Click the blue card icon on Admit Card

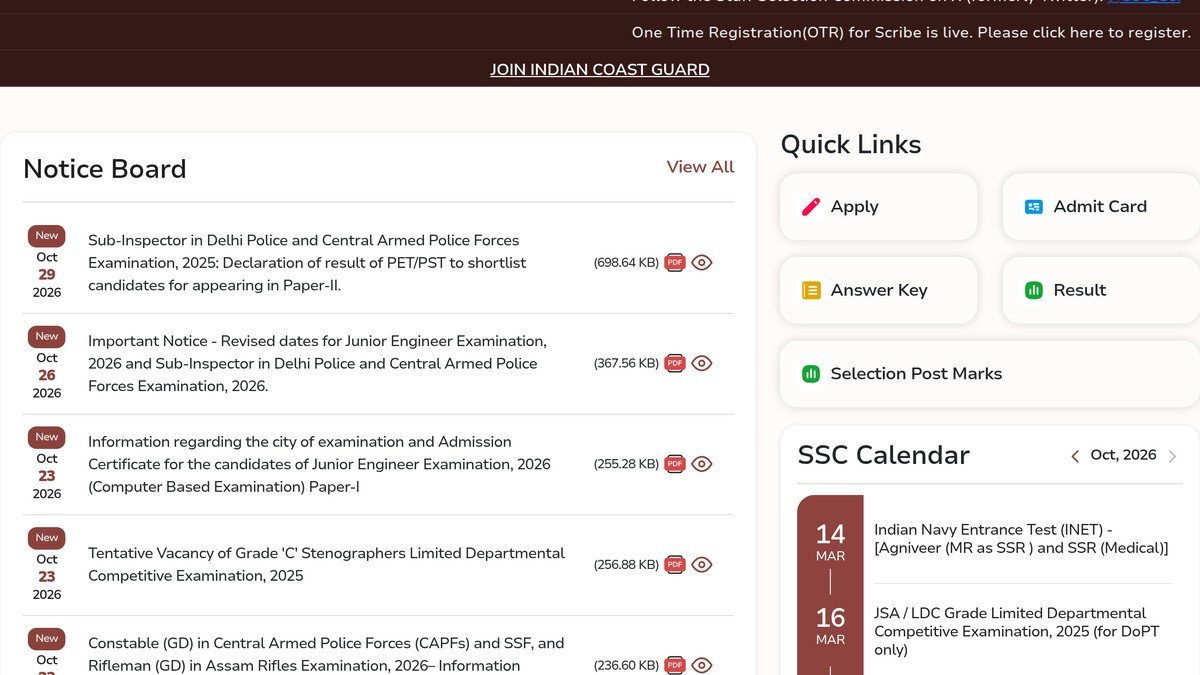pos(1034,207)
